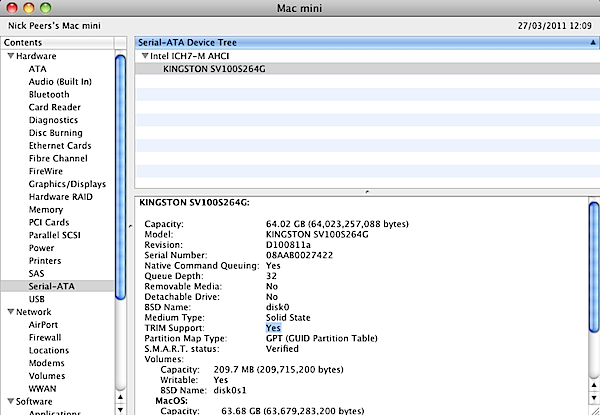Collapse the Network category triangle
The height and width of the screenshot is (415, 600).
(11, 312)
